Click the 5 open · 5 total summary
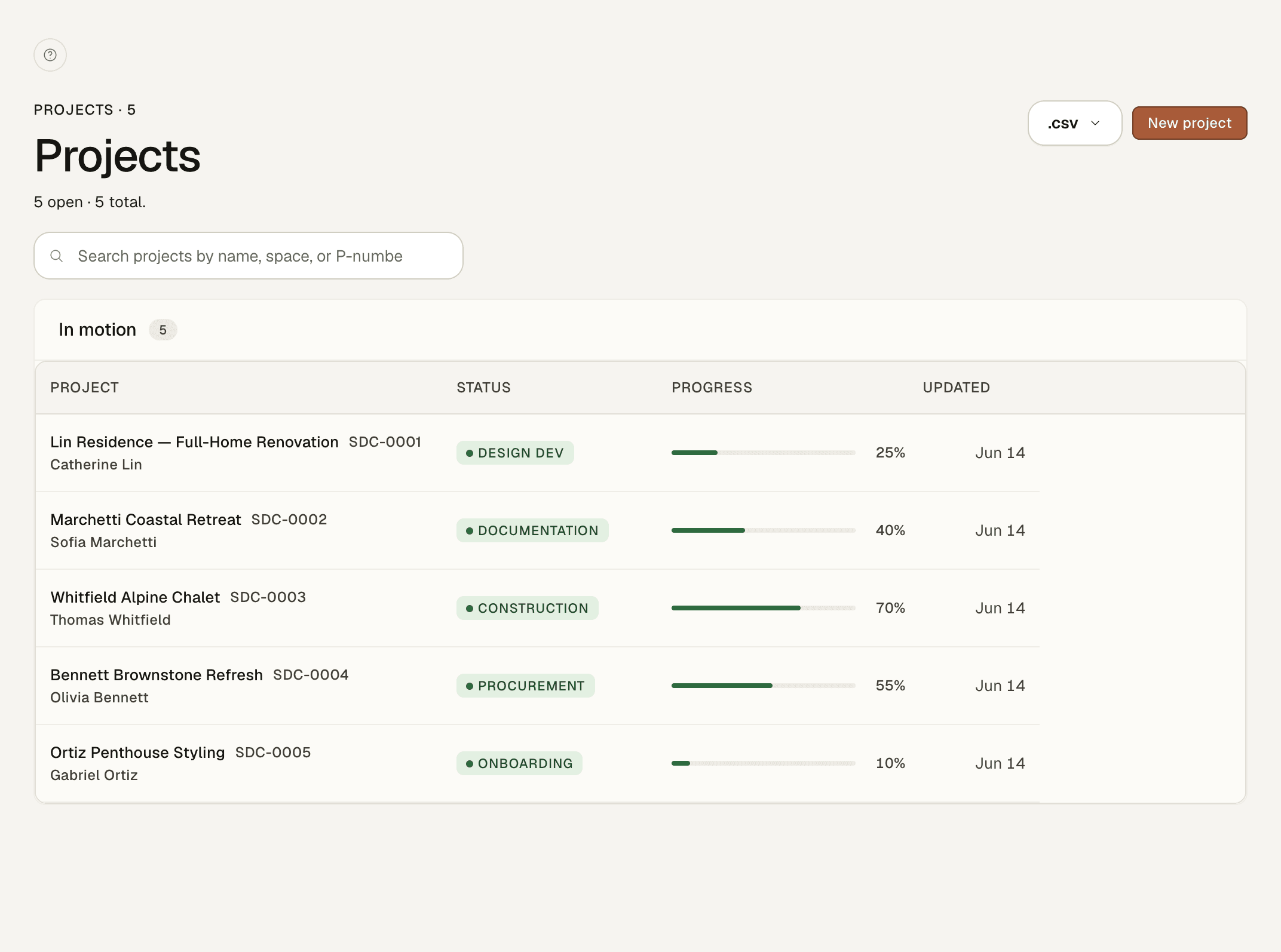The height and width of the screenshot is (952, 1281). 90,202
